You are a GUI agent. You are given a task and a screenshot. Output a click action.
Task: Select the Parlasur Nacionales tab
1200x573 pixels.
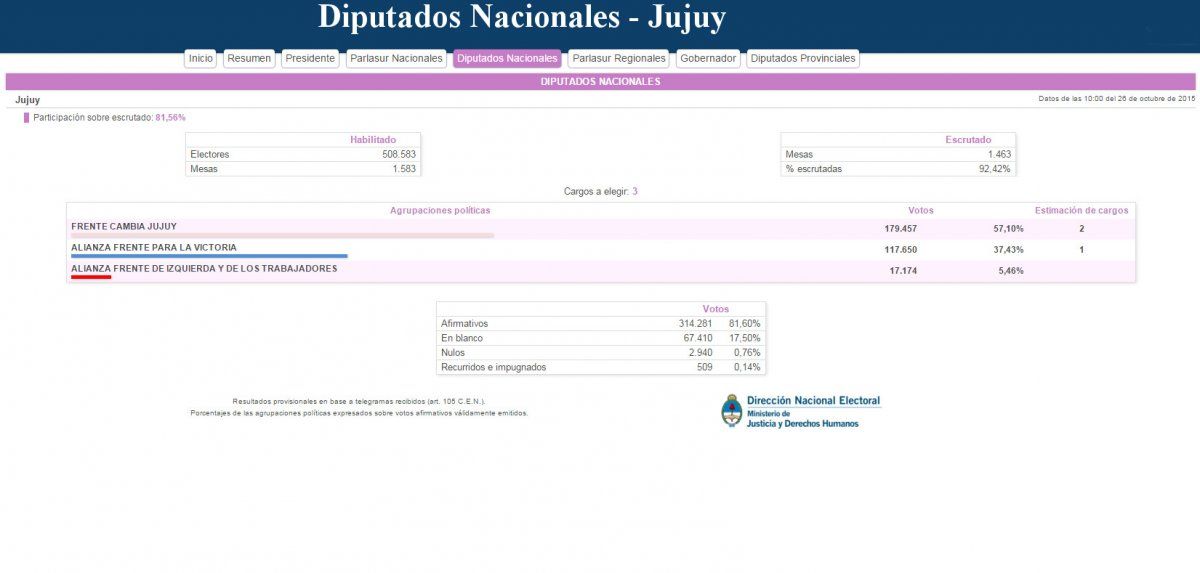(x=396, y=59)
